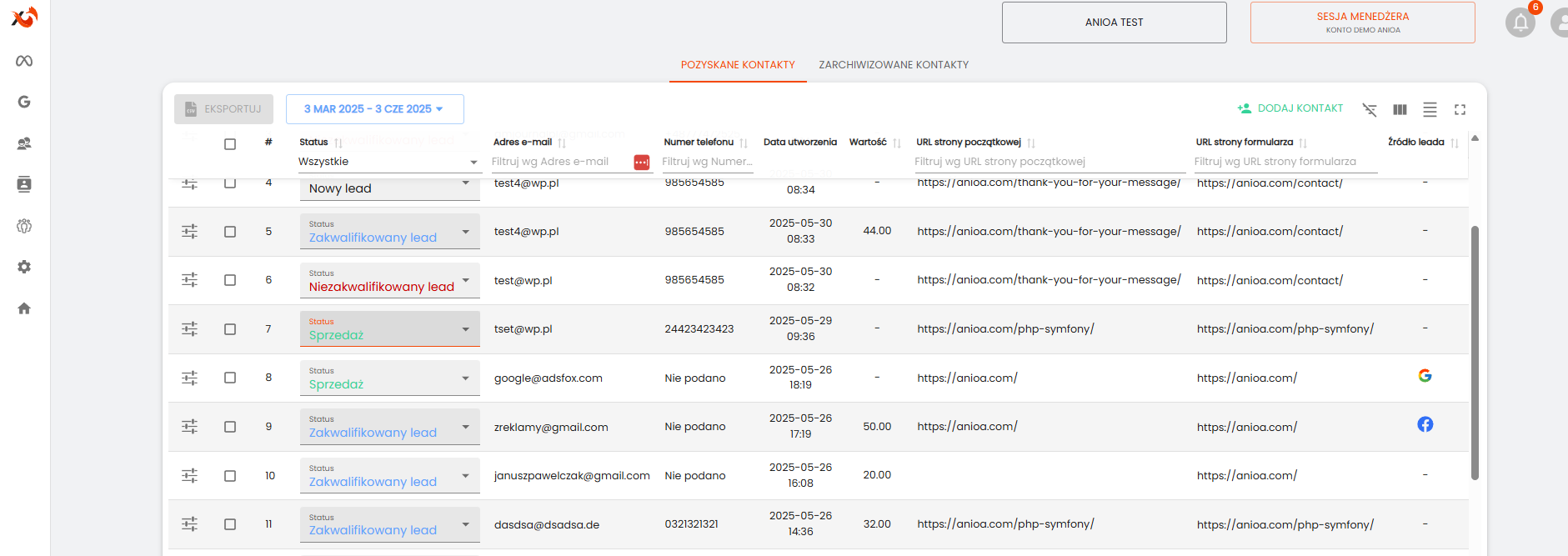1568x556 pixels.
Task: Open the settings gear in sidebar
Action: [x=24, y=267]
